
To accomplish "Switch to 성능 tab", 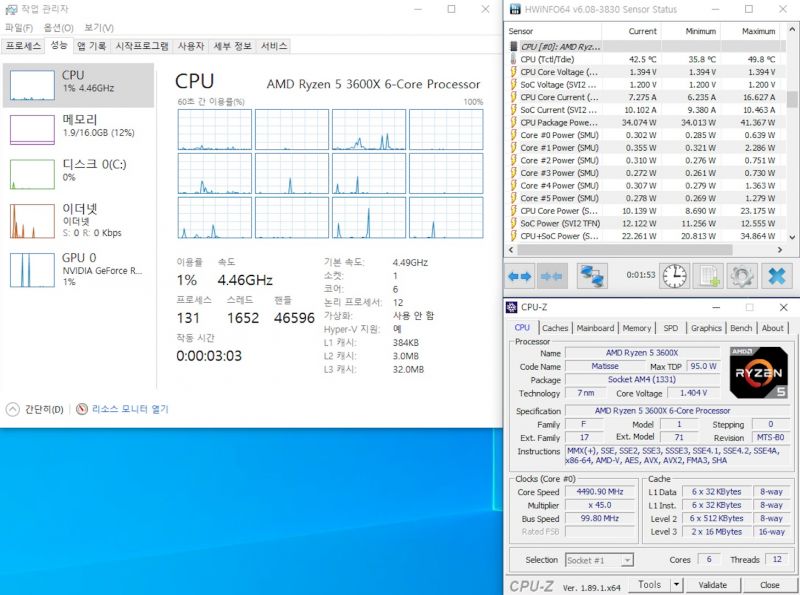I will click(x=59, y=45).
